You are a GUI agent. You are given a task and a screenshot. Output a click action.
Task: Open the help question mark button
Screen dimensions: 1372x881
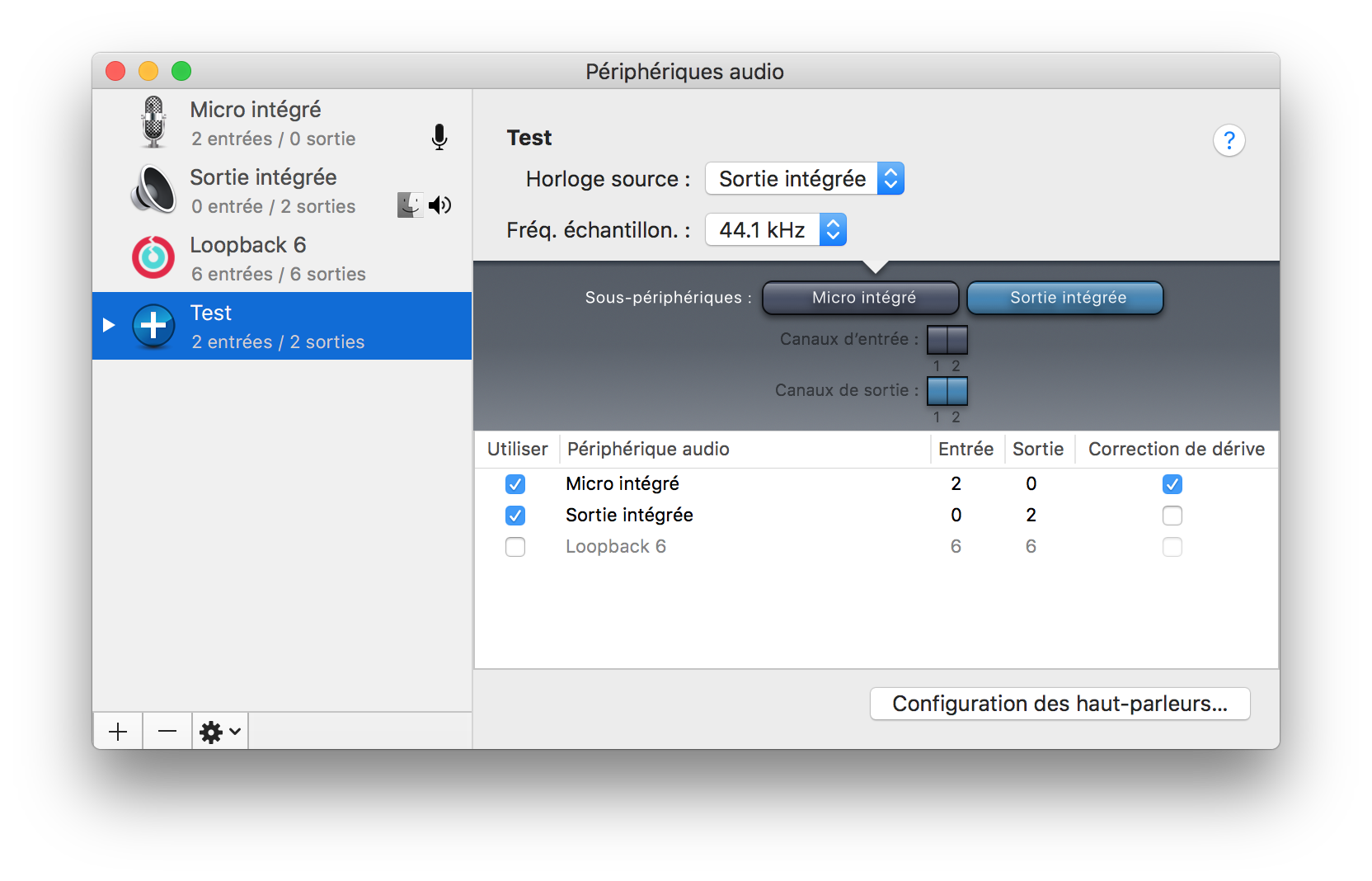click(x=1229, y=140)
